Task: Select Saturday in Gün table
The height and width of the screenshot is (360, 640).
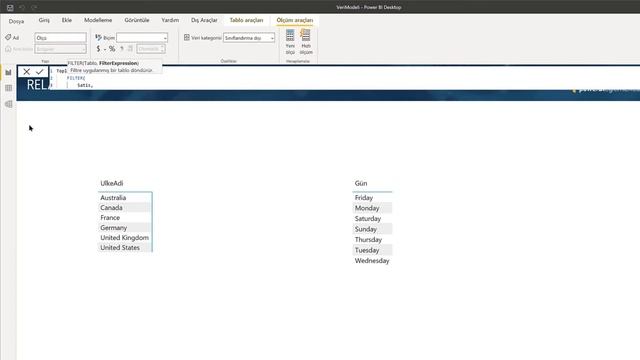Action: tap(368, 219)
